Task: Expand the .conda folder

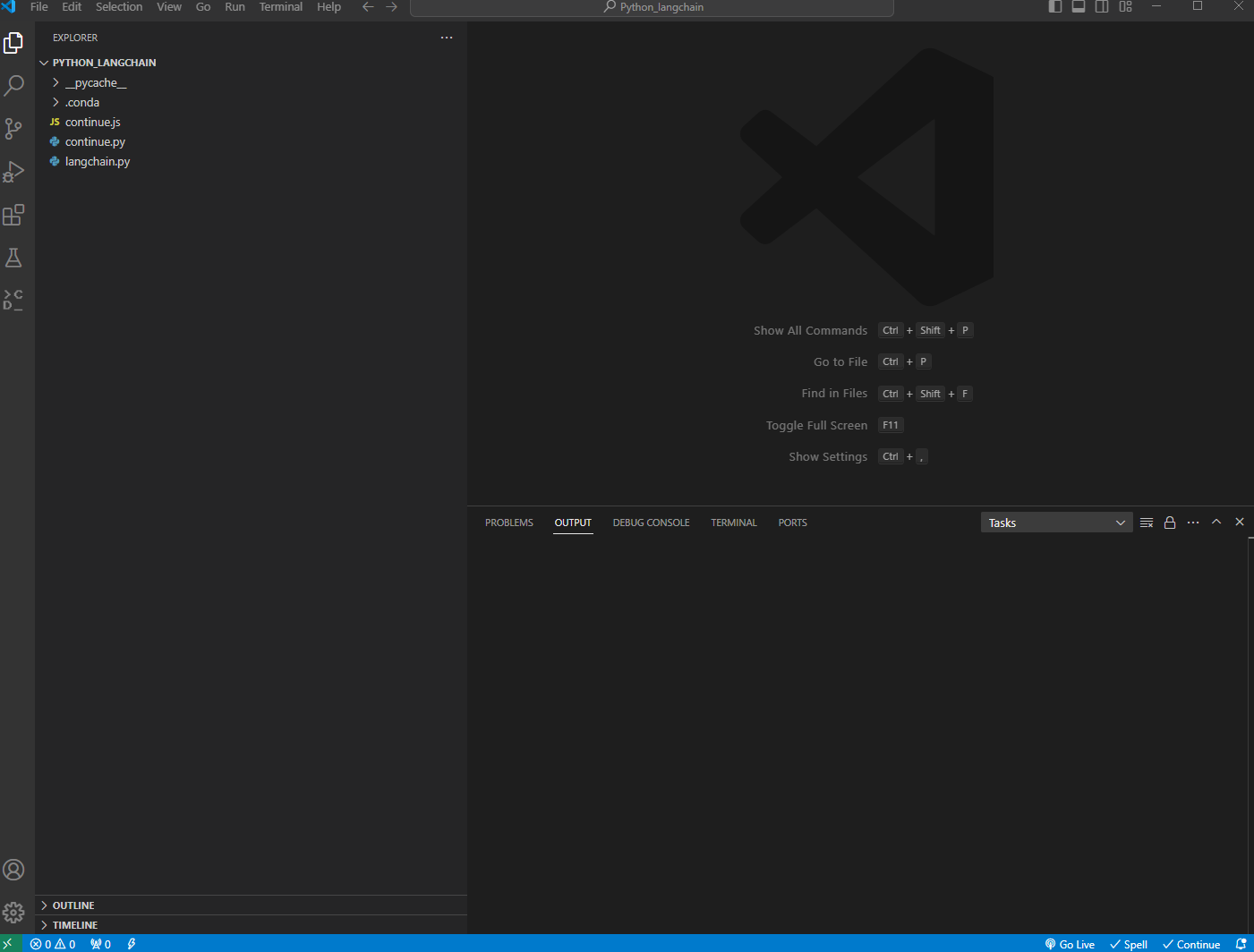Action: click(x=251, y=102)
